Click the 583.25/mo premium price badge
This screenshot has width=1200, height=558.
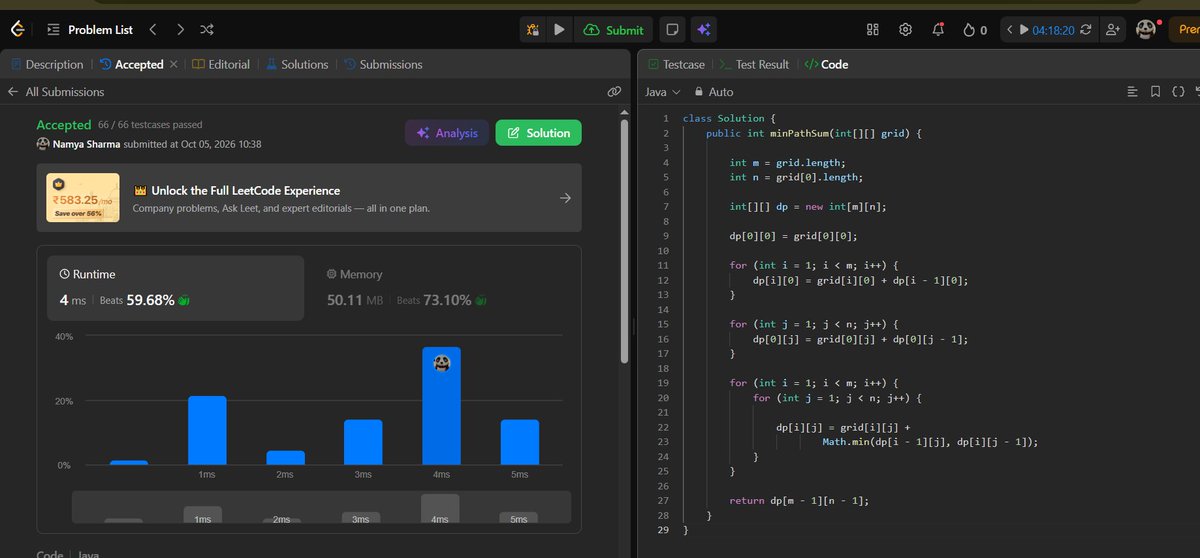83,198
